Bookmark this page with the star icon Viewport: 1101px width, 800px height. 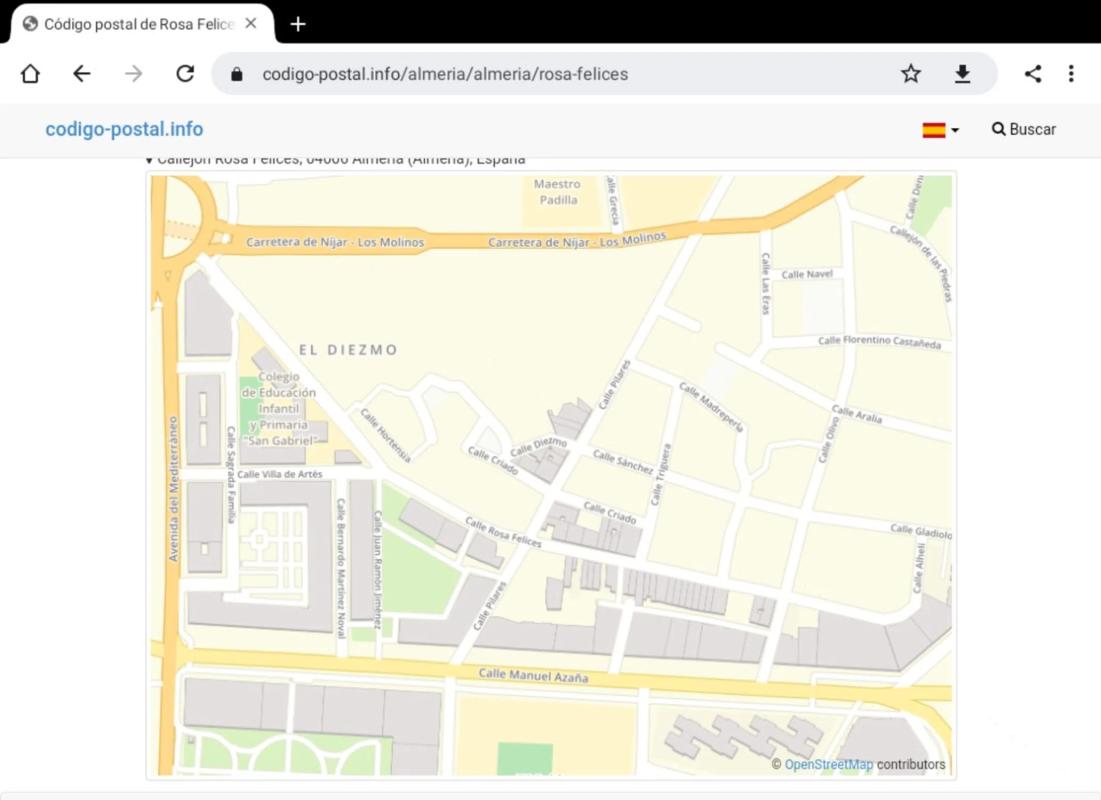click(x=910, y=74)
